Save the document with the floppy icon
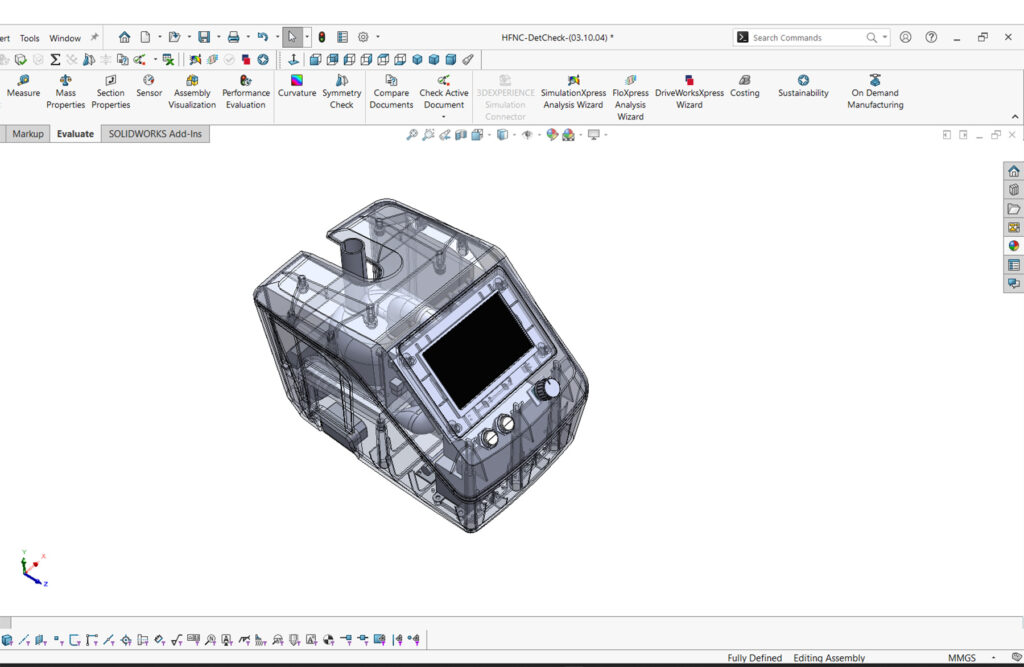Image resolution: width=1024 pixels, height=667 pixels. (x=204, y=37)
